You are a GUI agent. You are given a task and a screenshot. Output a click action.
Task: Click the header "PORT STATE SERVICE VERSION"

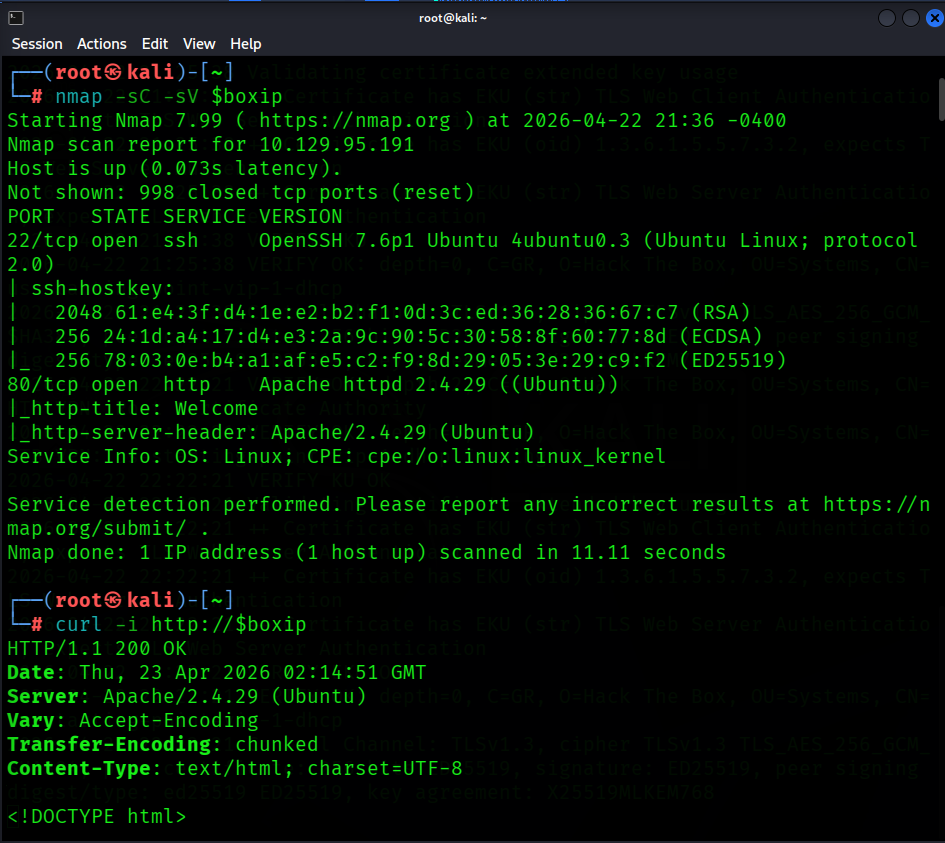175,217
